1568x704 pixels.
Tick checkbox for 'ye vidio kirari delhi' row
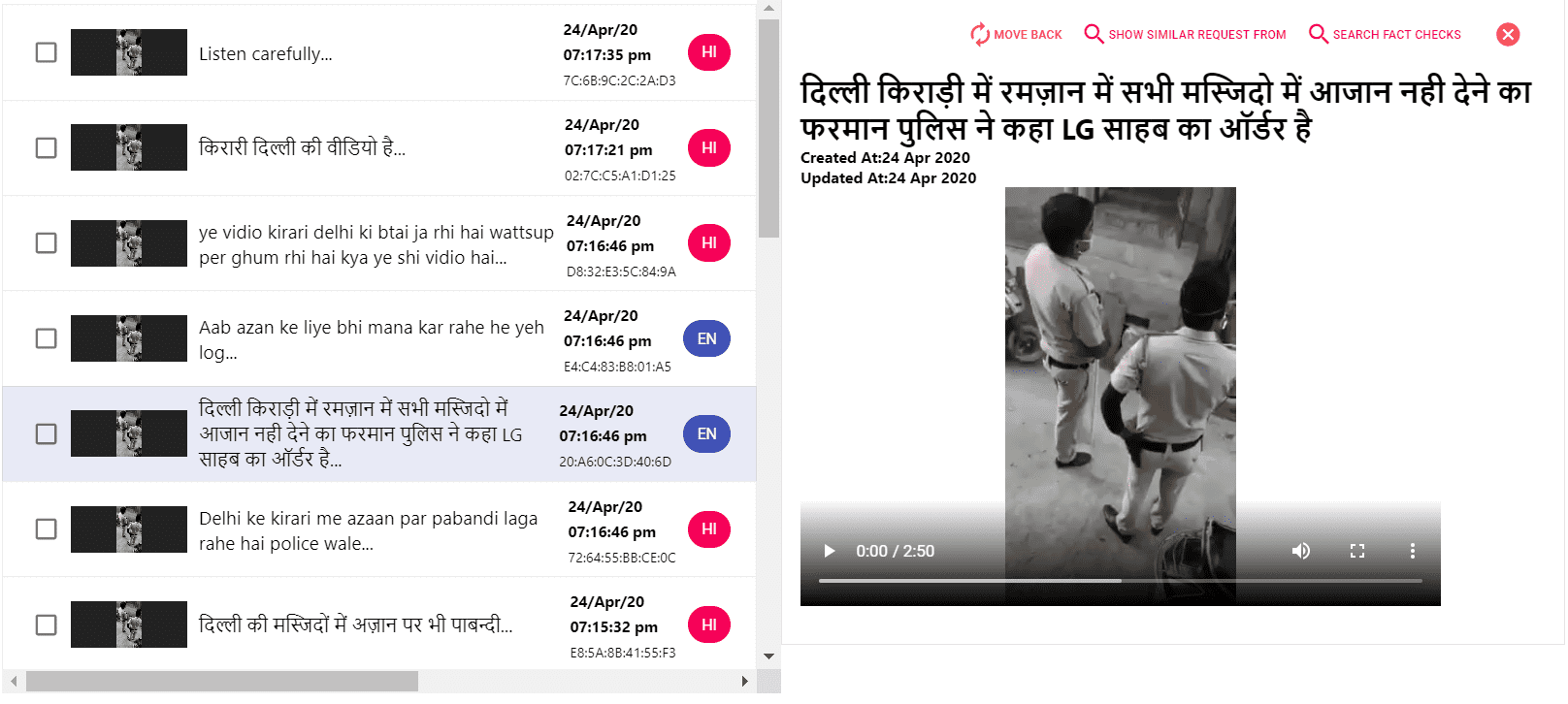pyautogui.click(x=46, y=242)
